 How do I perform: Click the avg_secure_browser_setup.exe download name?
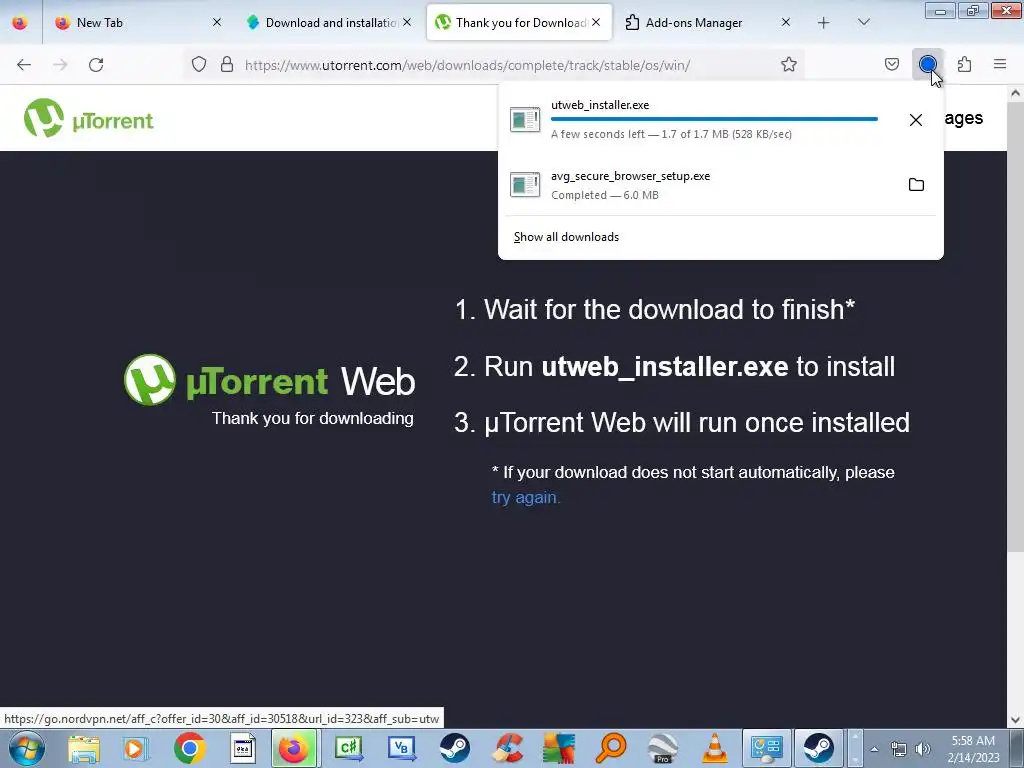pos(630,176)
